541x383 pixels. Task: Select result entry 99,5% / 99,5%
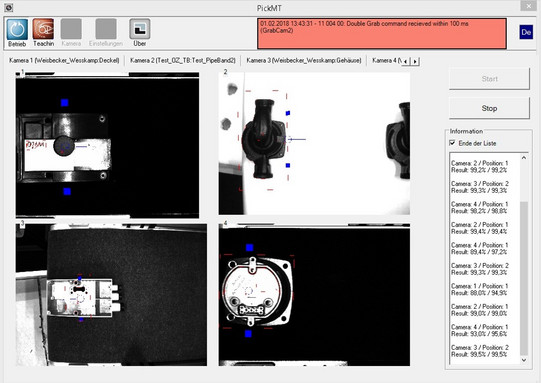tap(480, 351)
